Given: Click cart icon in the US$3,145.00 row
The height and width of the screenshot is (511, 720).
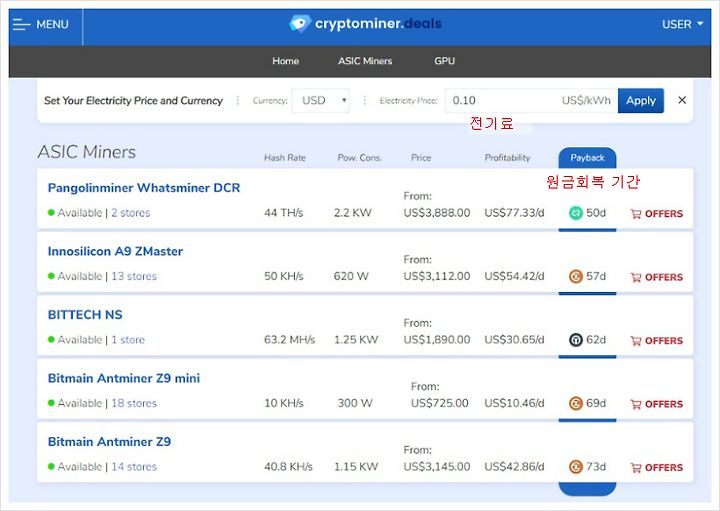Looking at the screenshot, I should (x=636, y=467).
